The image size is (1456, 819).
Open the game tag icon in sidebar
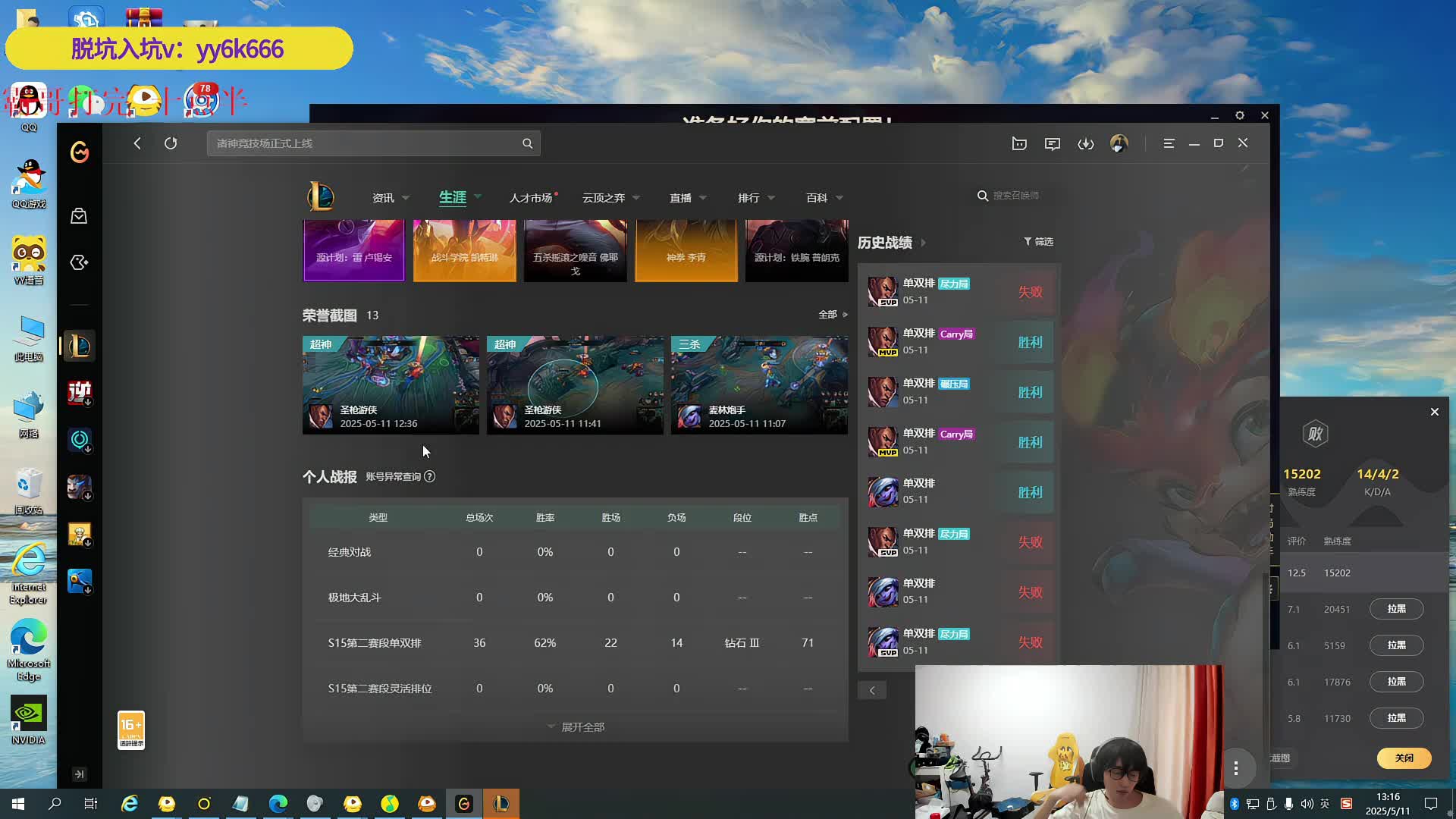point(79,262)
